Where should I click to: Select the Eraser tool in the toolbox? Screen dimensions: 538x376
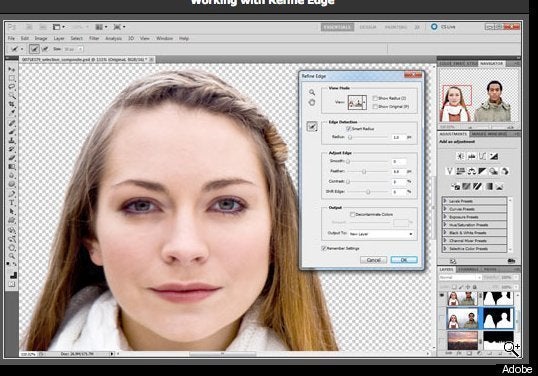coord(12,158)
